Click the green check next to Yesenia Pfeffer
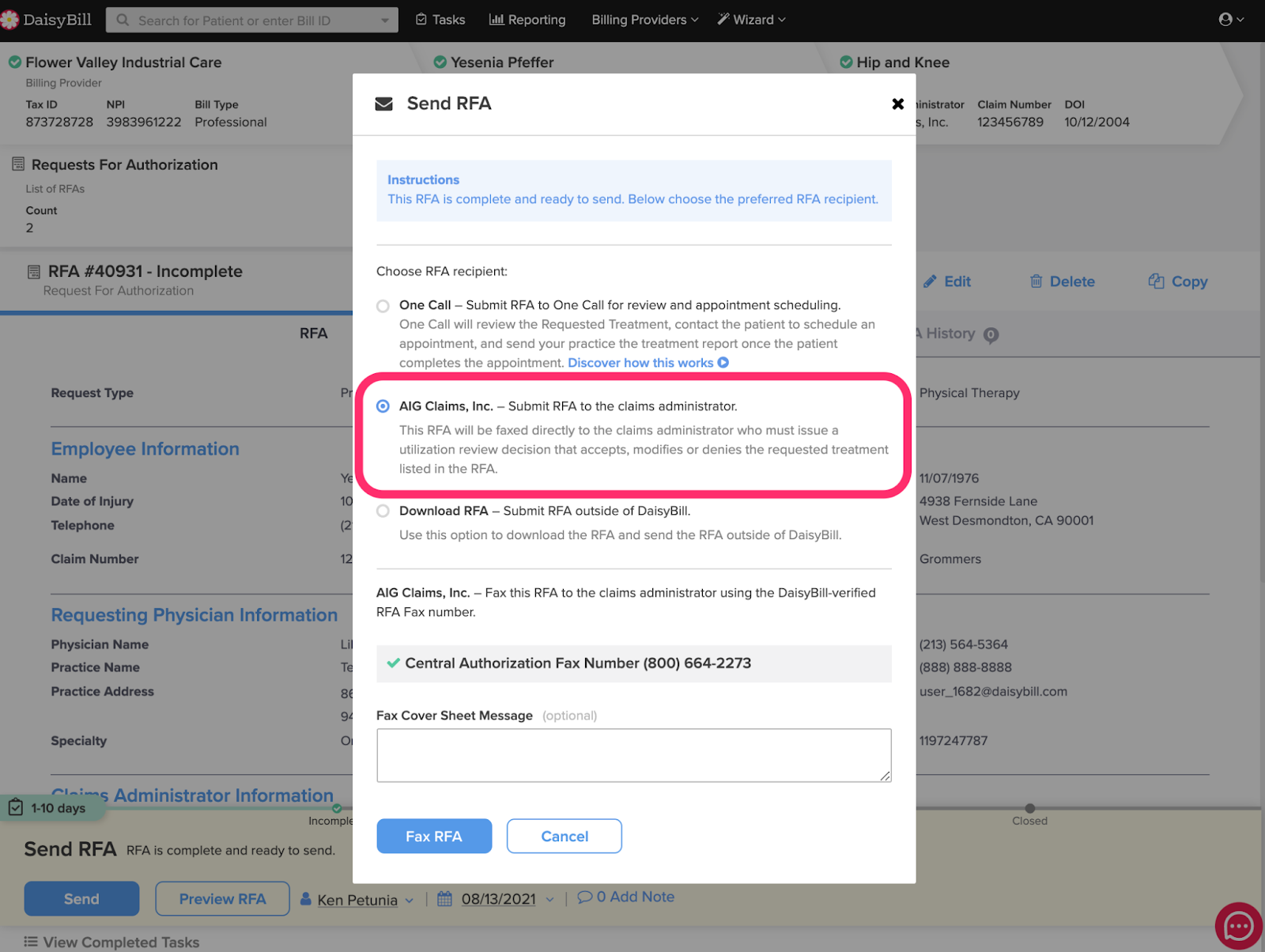Viewport: 1265px width, 952px height. coord(440,62)
